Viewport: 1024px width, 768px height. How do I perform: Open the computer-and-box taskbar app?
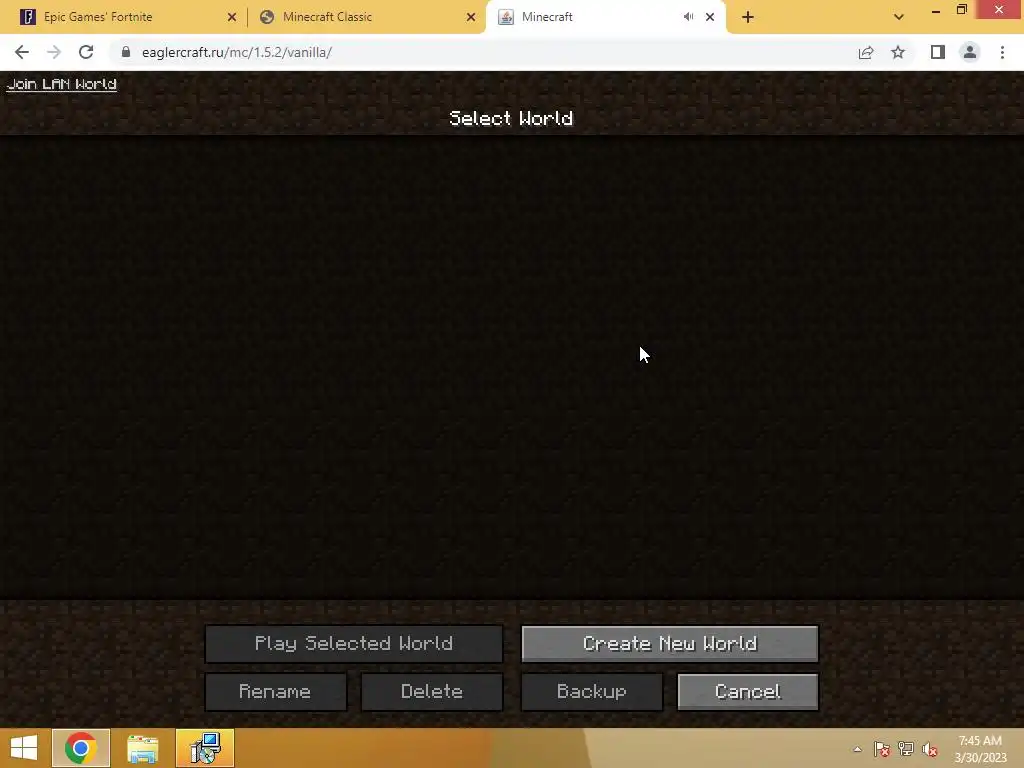click(x=205, y=748)
